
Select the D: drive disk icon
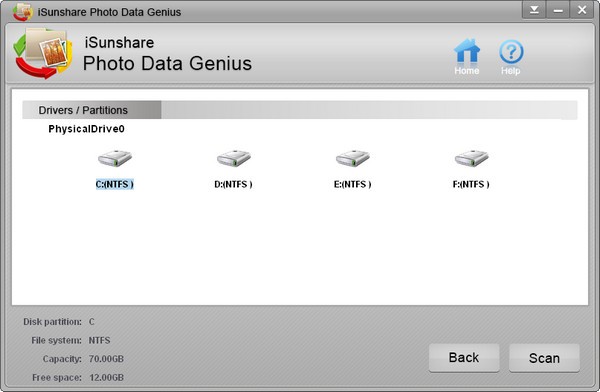tap(233, 158)
